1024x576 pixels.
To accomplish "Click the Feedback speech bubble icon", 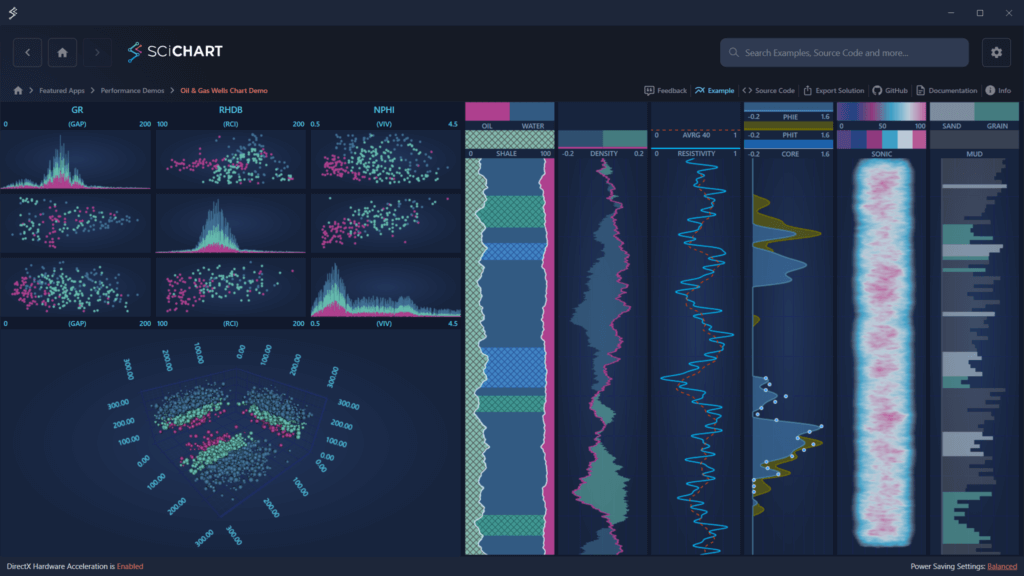I will click(x=650, y=90).
